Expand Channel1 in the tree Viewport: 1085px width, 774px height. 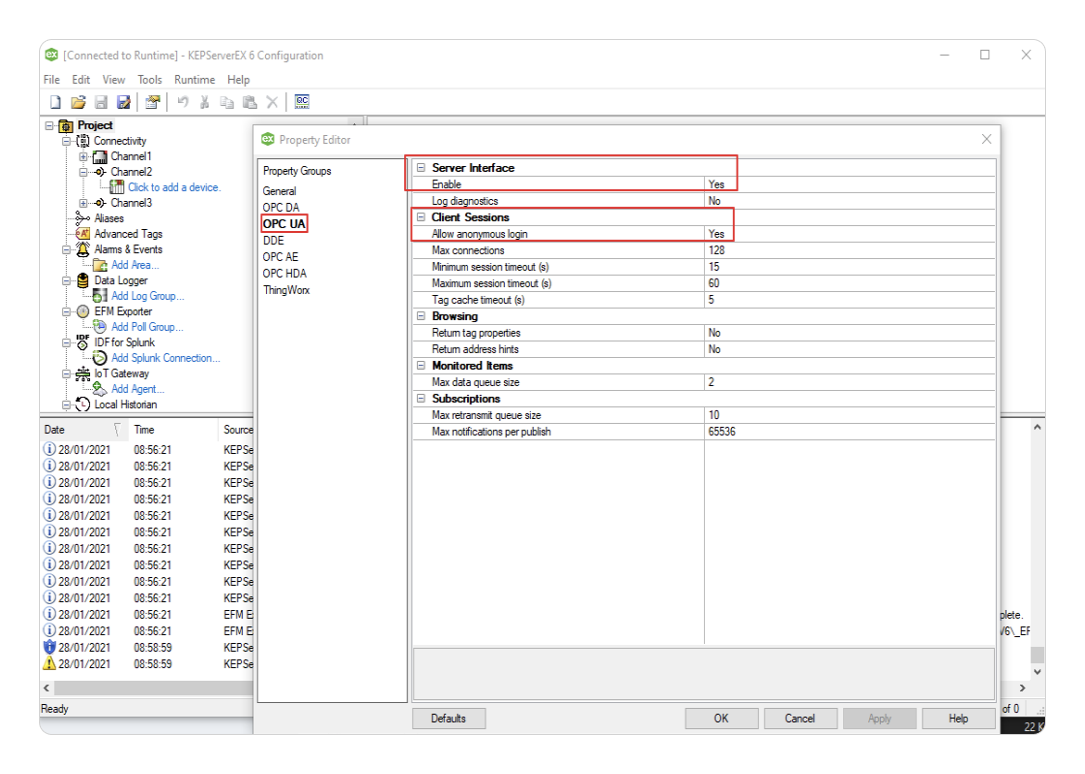pos(83,156)
